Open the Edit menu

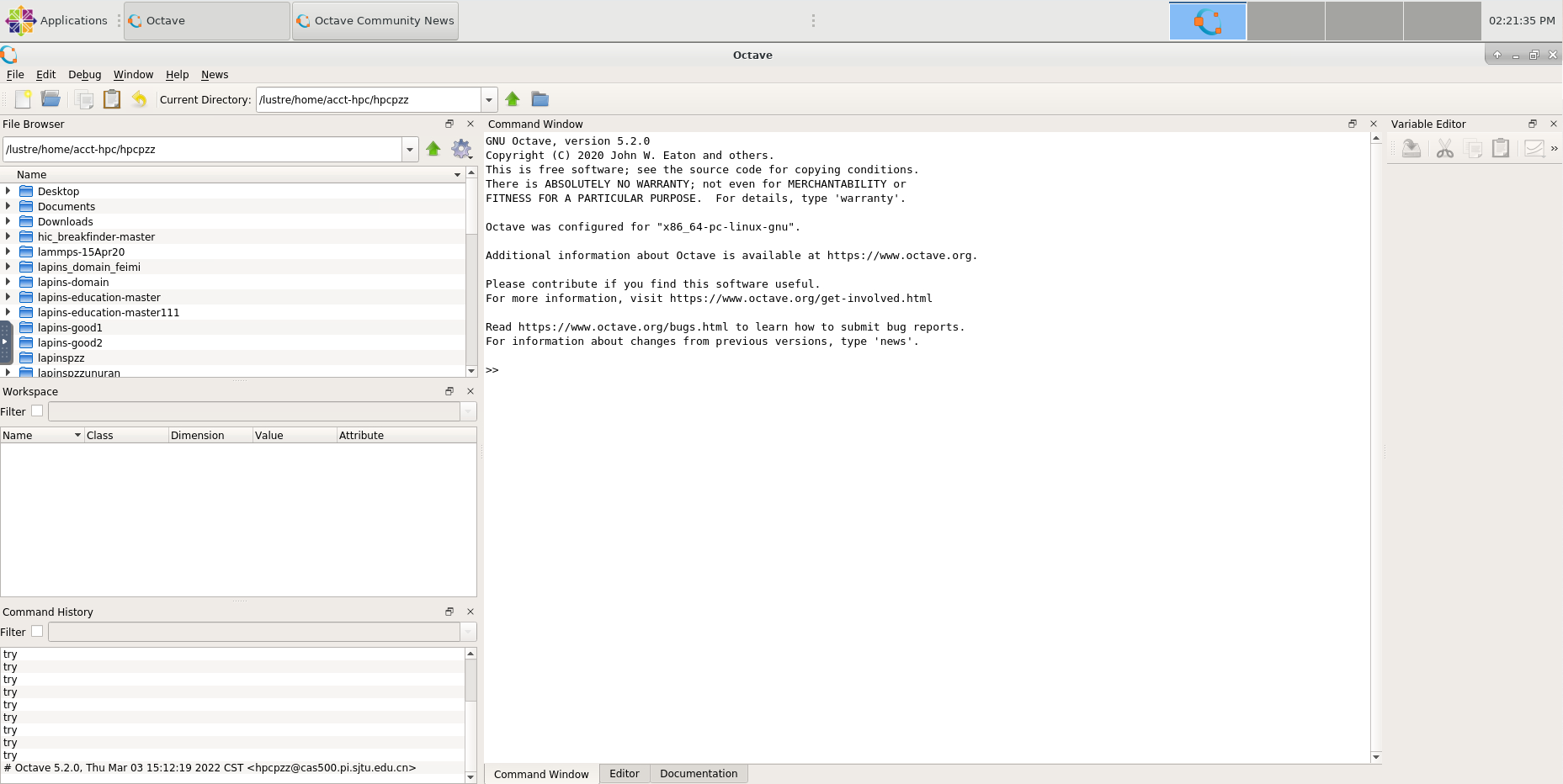pyautogui.click(x=45, y=75)
